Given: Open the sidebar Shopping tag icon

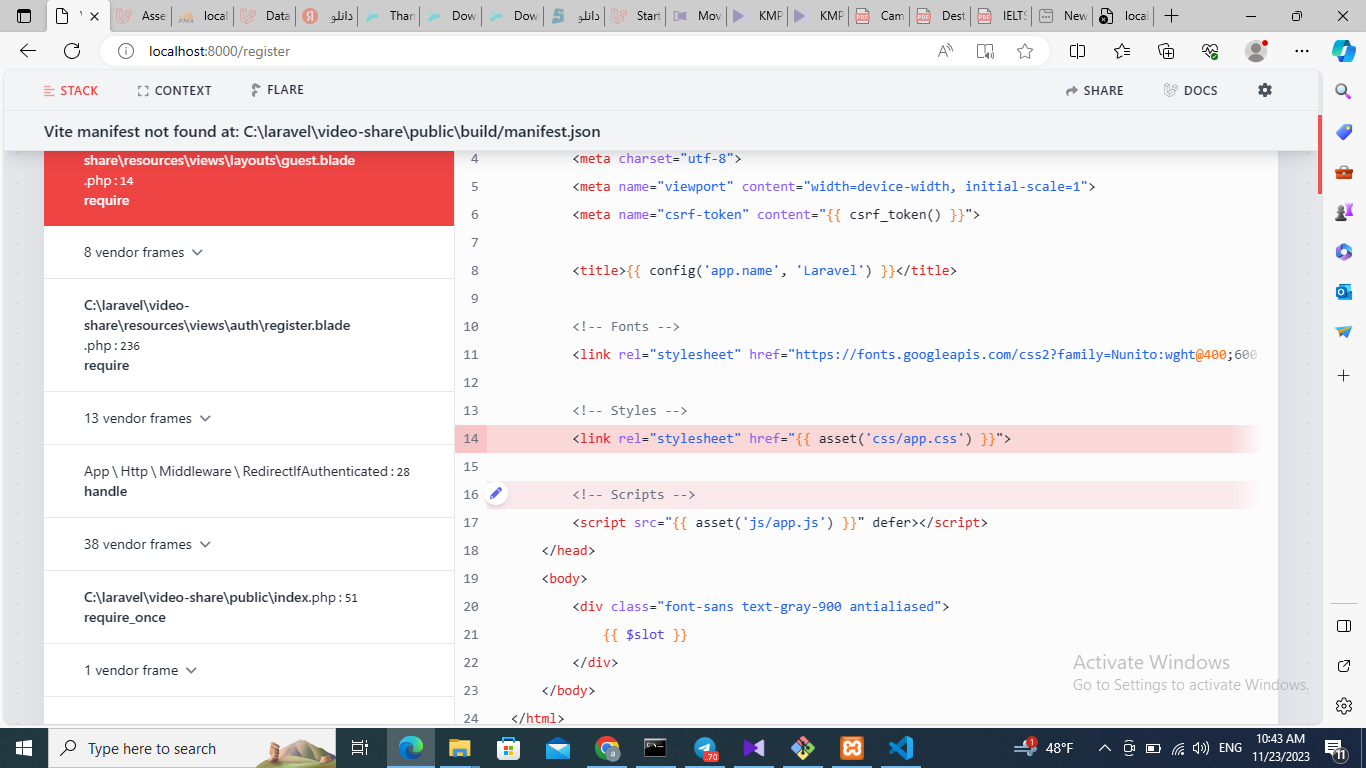Looking at the screenshot, I should [x=1344, y=133].
